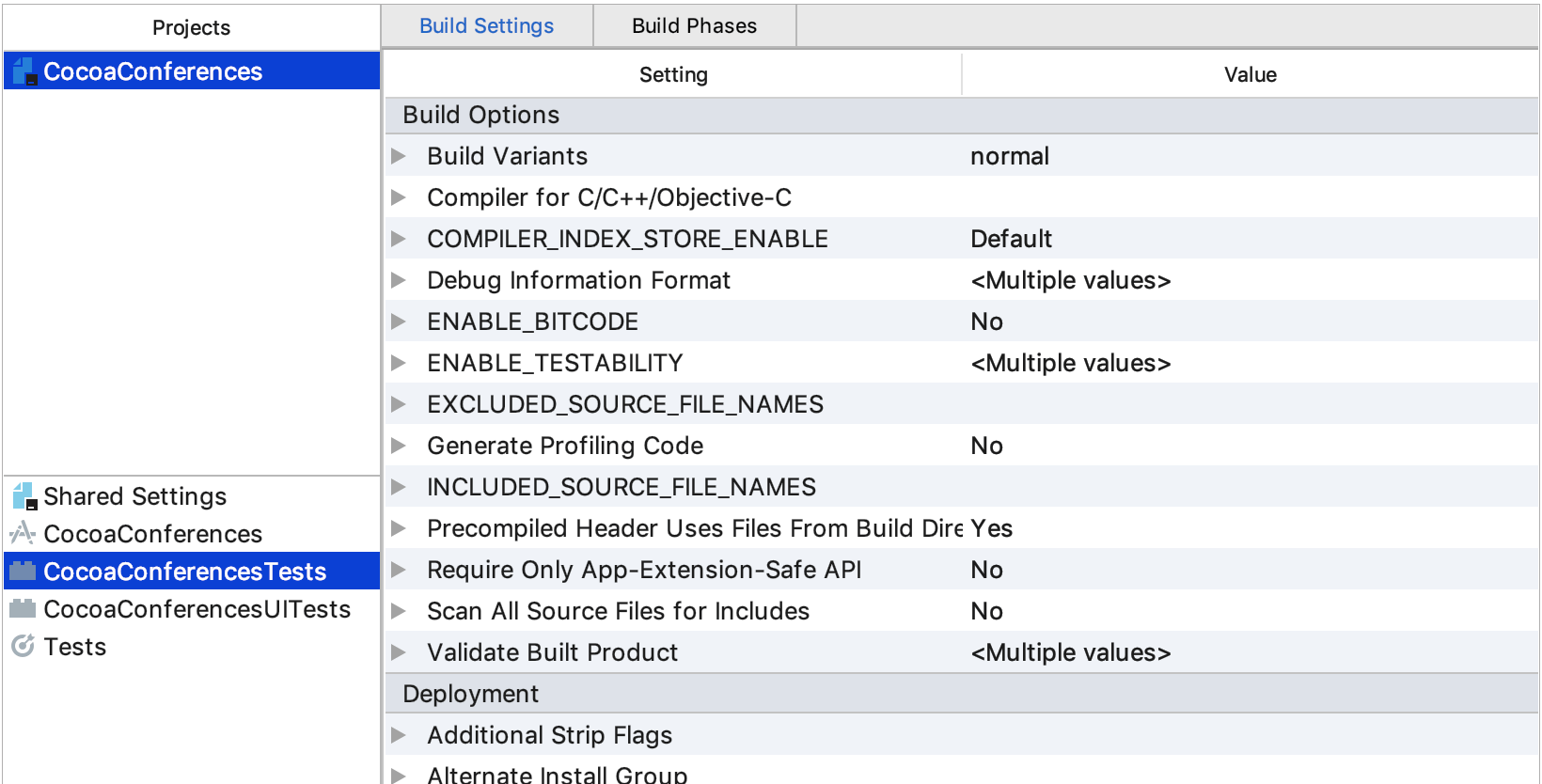Expand the COMPILER_INDEX_STORE_ENABLE row
This screenshot has width=1542, height=784.
pos(399,239)
